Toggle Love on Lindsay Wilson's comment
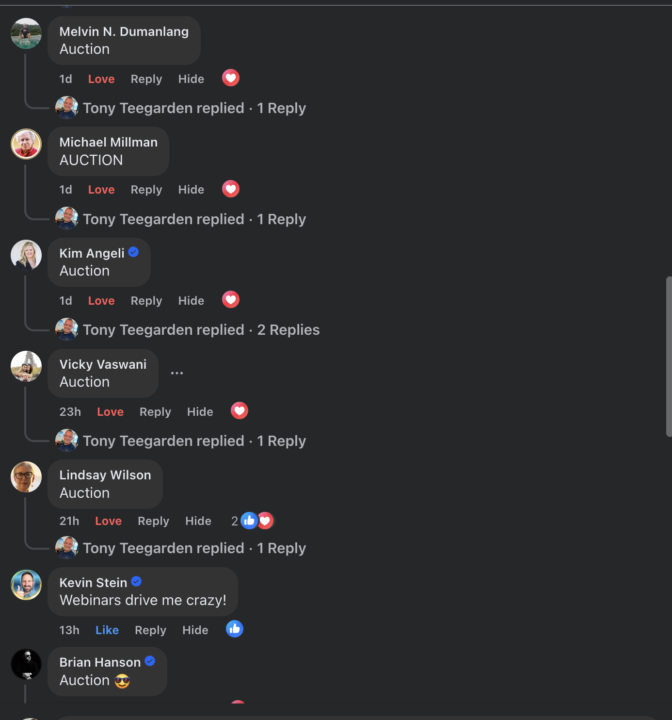 [x=108, y=521]
